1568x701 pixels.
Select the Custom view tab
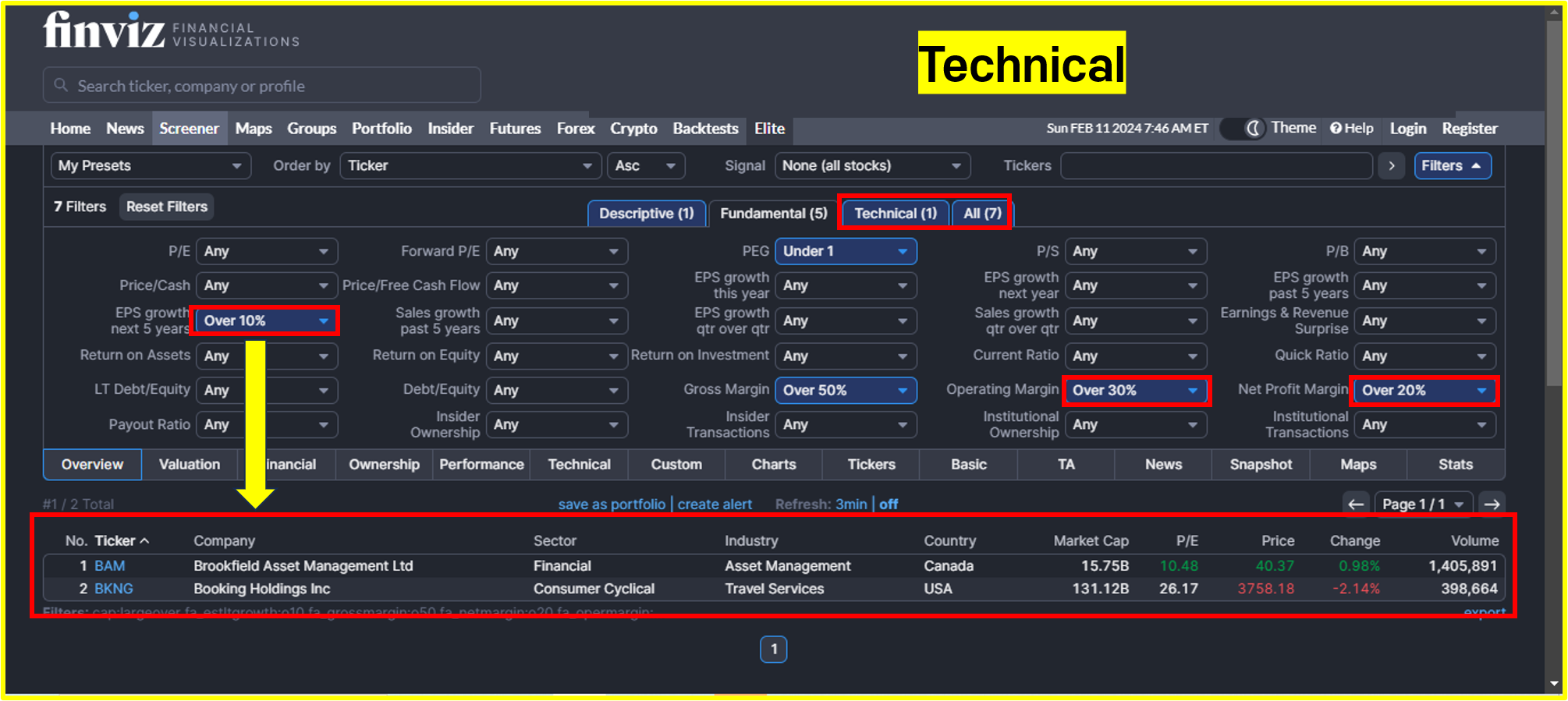pyautogui.click(x=676, y=465)
